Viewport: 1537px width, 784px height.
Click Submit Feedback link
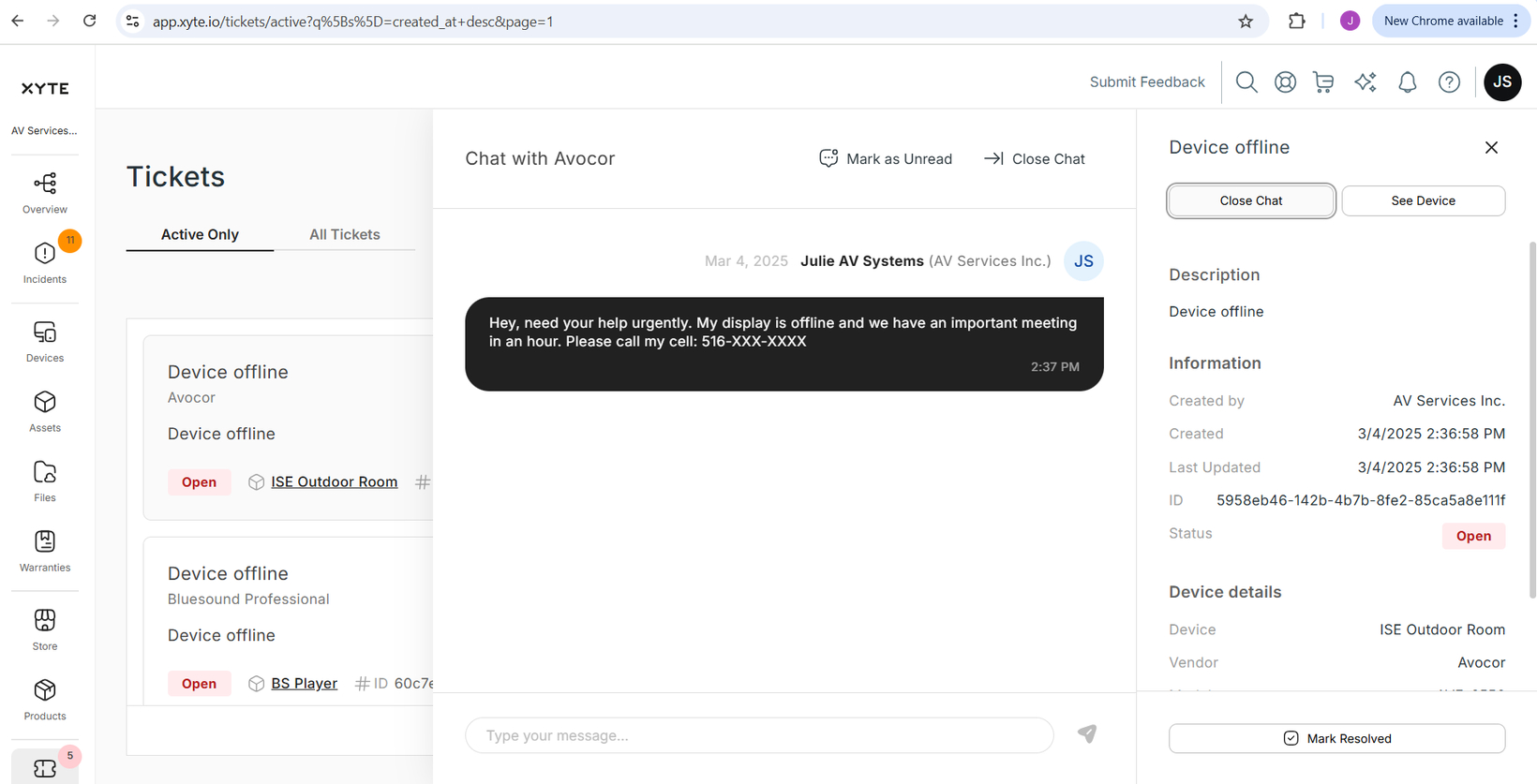(1147, 82)
